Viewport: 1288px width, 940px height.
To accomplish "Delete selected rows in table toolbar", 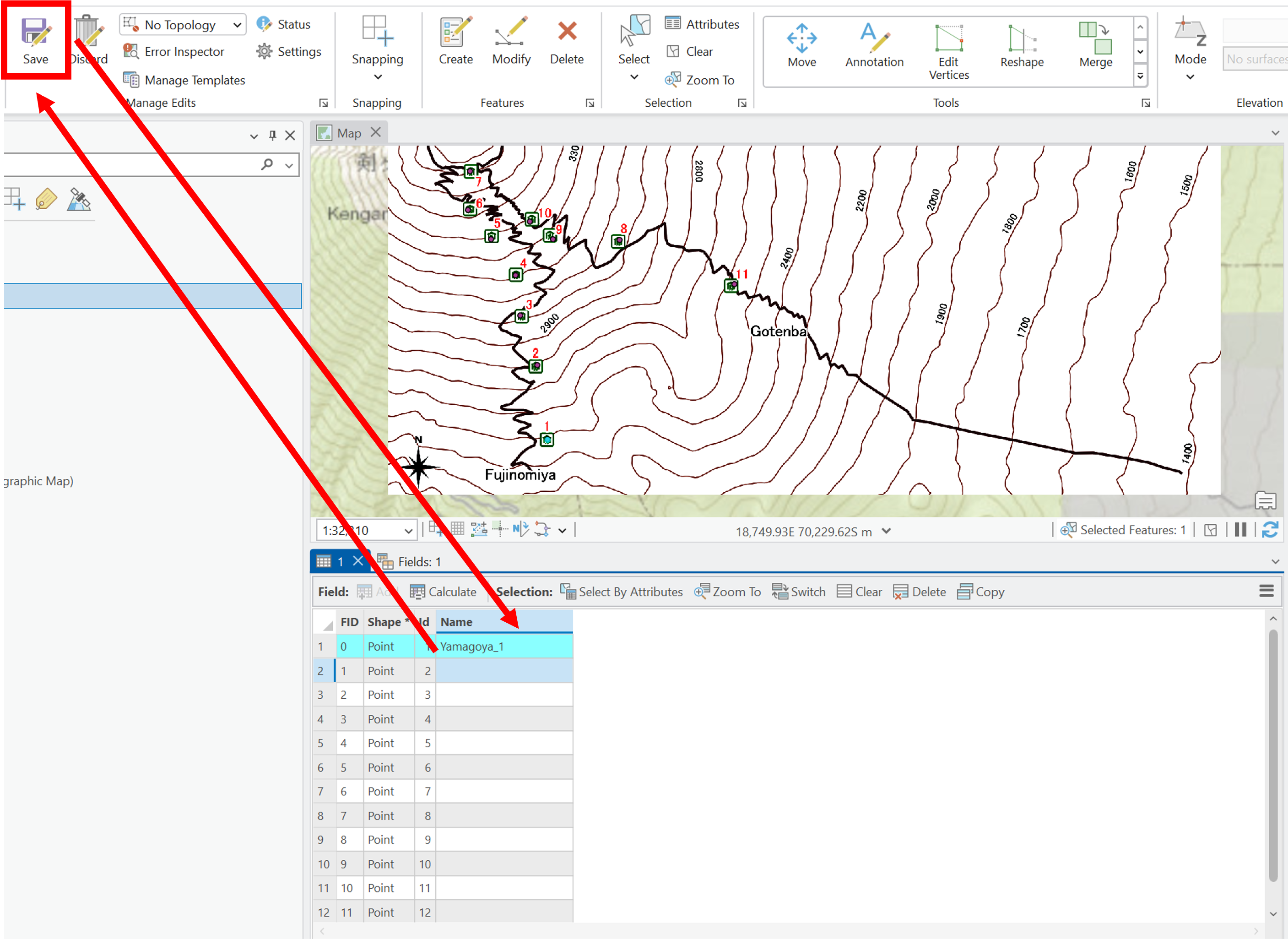I will 920,592.
